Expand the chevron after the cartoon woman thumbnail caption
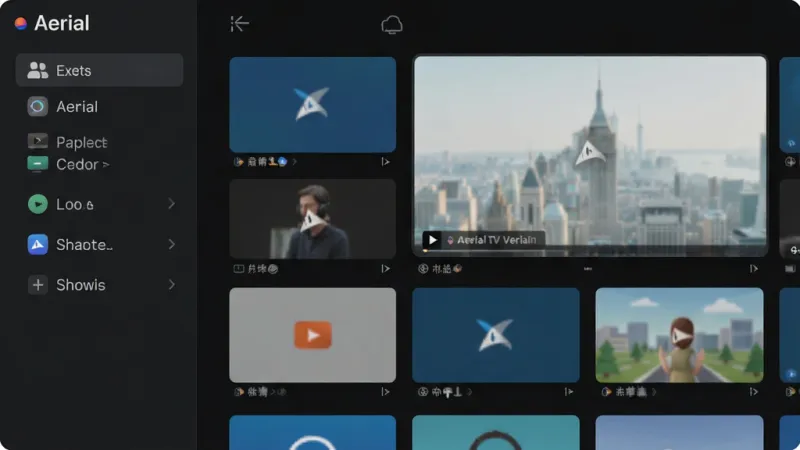800x450 pixels. point(654,392)
